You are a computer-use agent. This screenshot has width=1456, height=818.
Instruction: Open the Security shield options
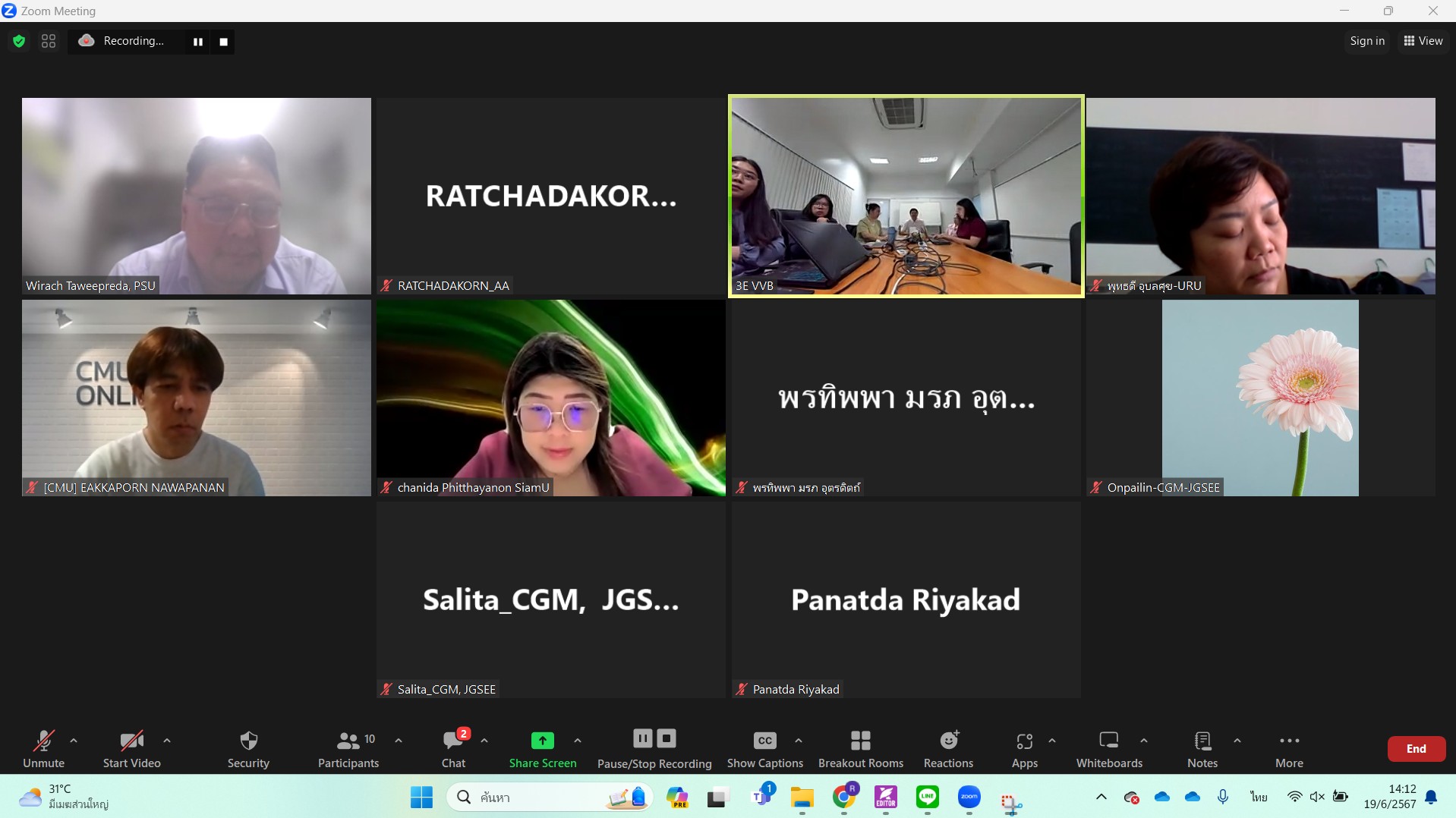click(248, 748)
